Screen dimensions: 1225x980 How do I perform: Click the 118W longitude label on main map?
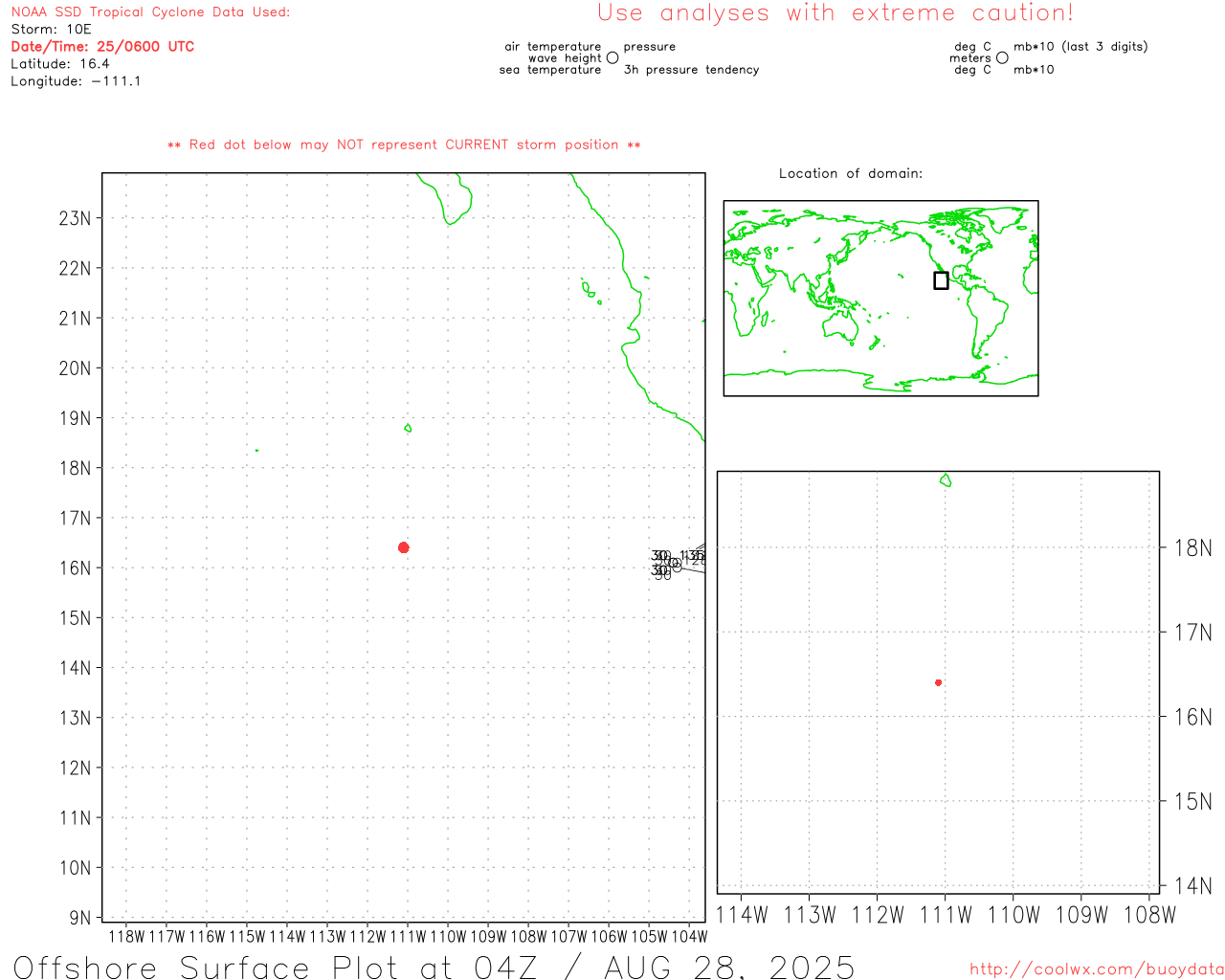126,936
